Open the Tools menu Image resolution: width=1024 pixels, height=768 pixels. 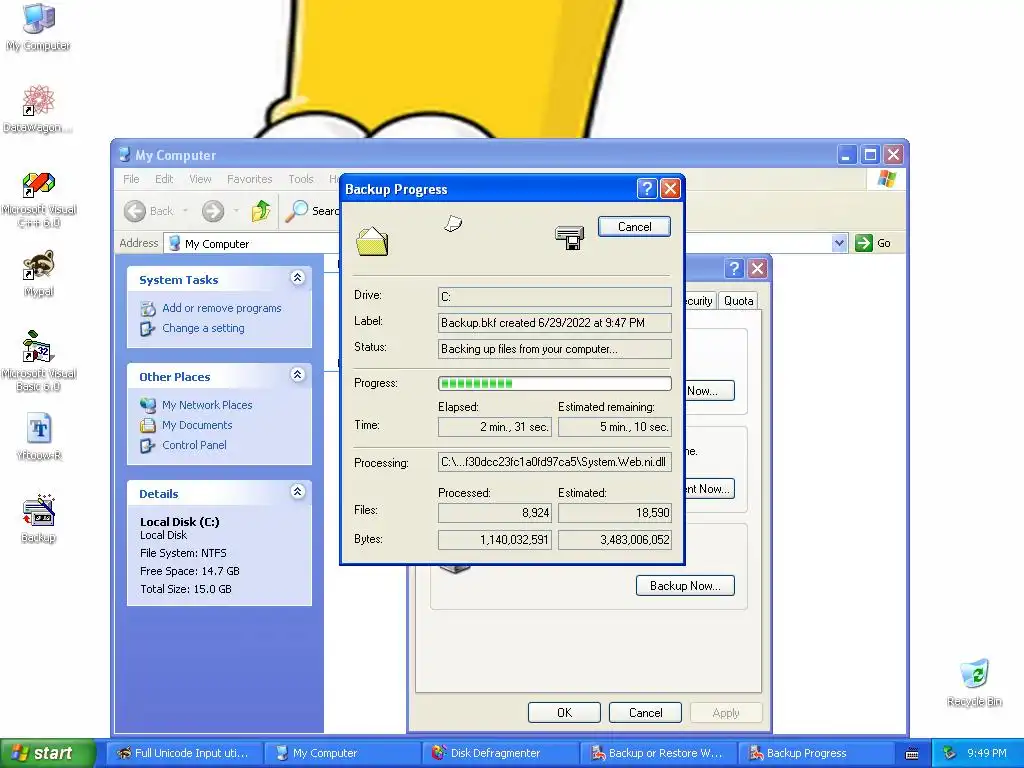[x=301, y=179]
